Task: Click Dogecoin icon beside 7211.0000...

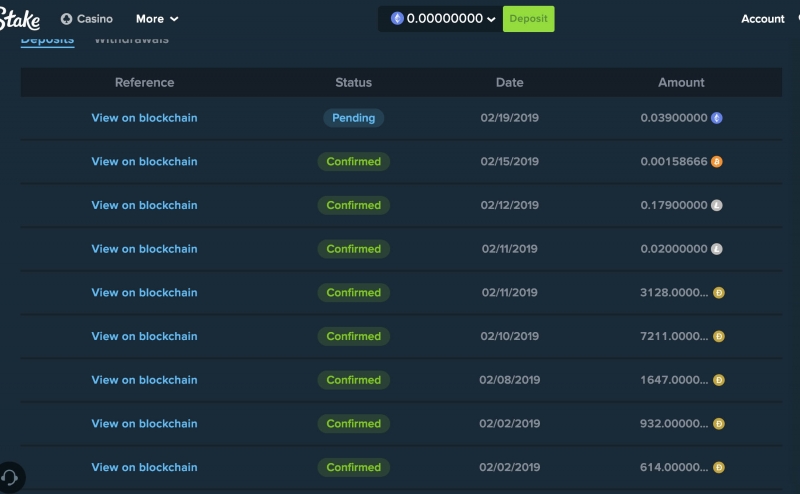Action: 719,336
